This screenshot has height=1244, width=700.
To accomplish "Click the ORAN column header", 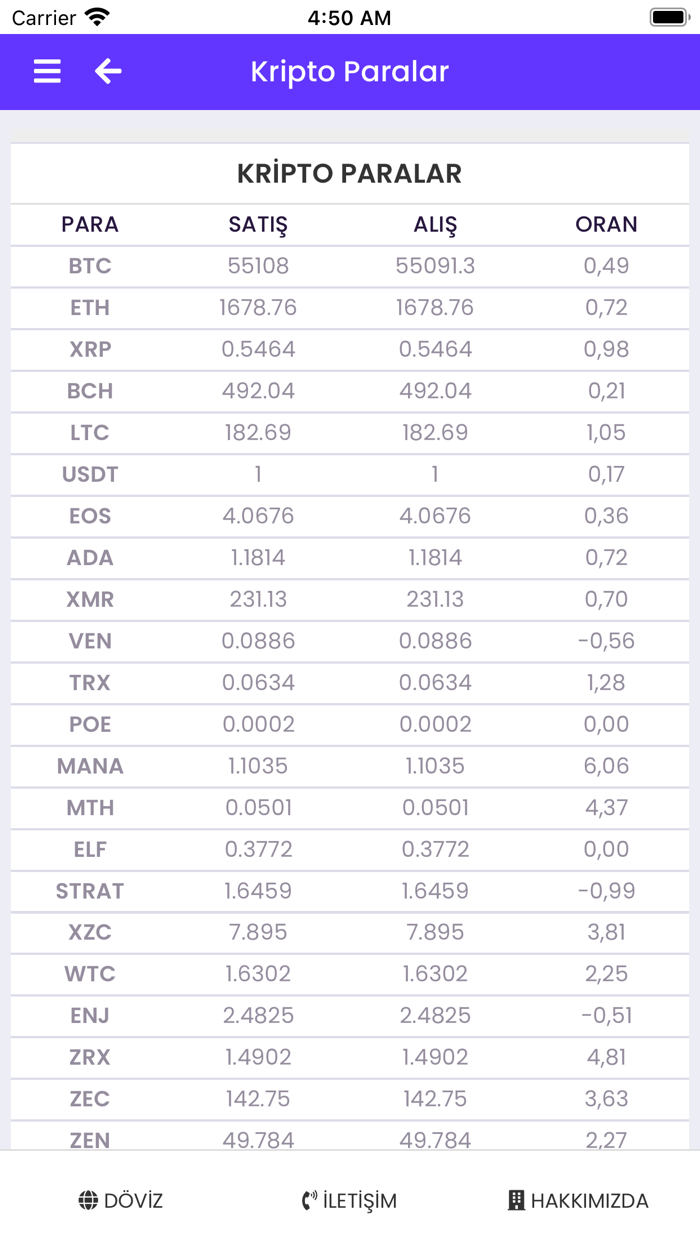I will [x=606, y=224].
